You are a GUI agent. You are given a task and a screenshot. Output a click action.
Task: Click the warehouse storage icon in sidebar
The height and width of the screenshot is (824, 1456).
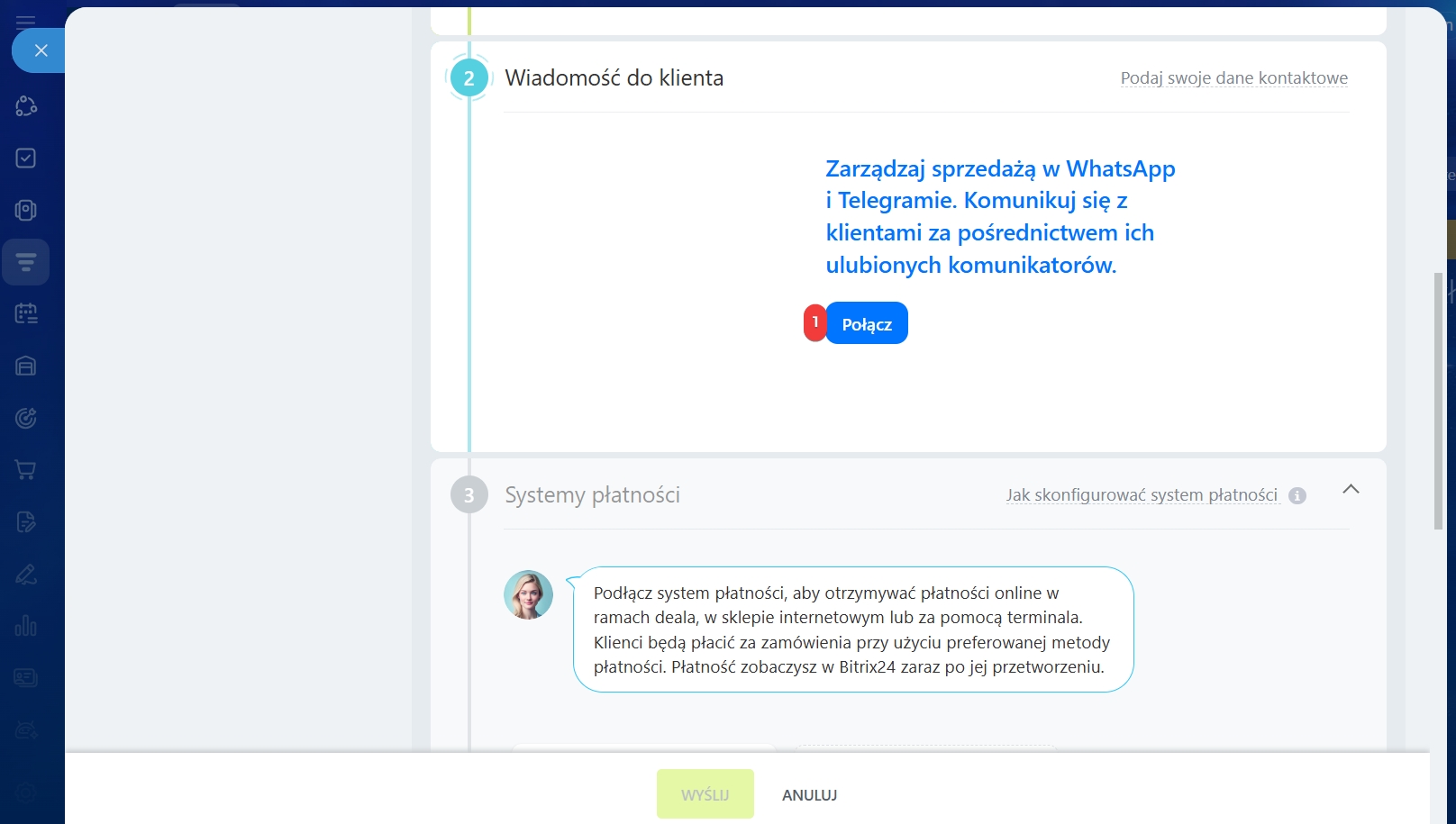[x=26, y=367]
